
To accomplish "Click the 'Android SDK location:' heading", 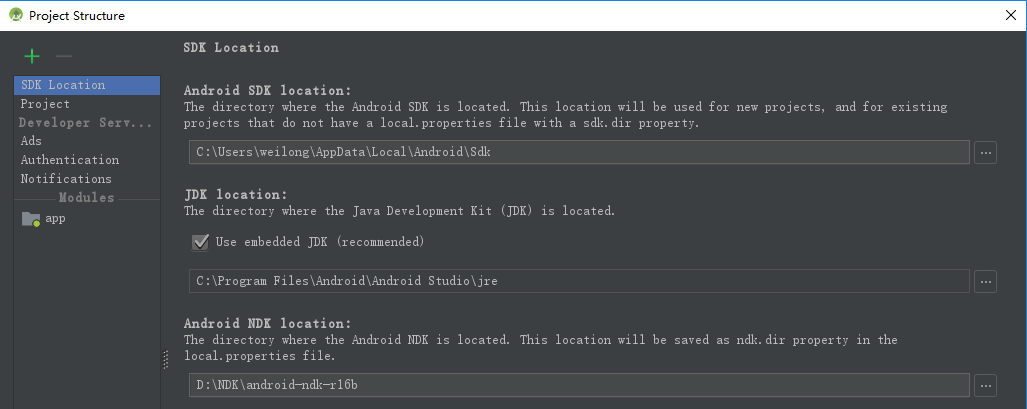I will (x=268, y=90).
